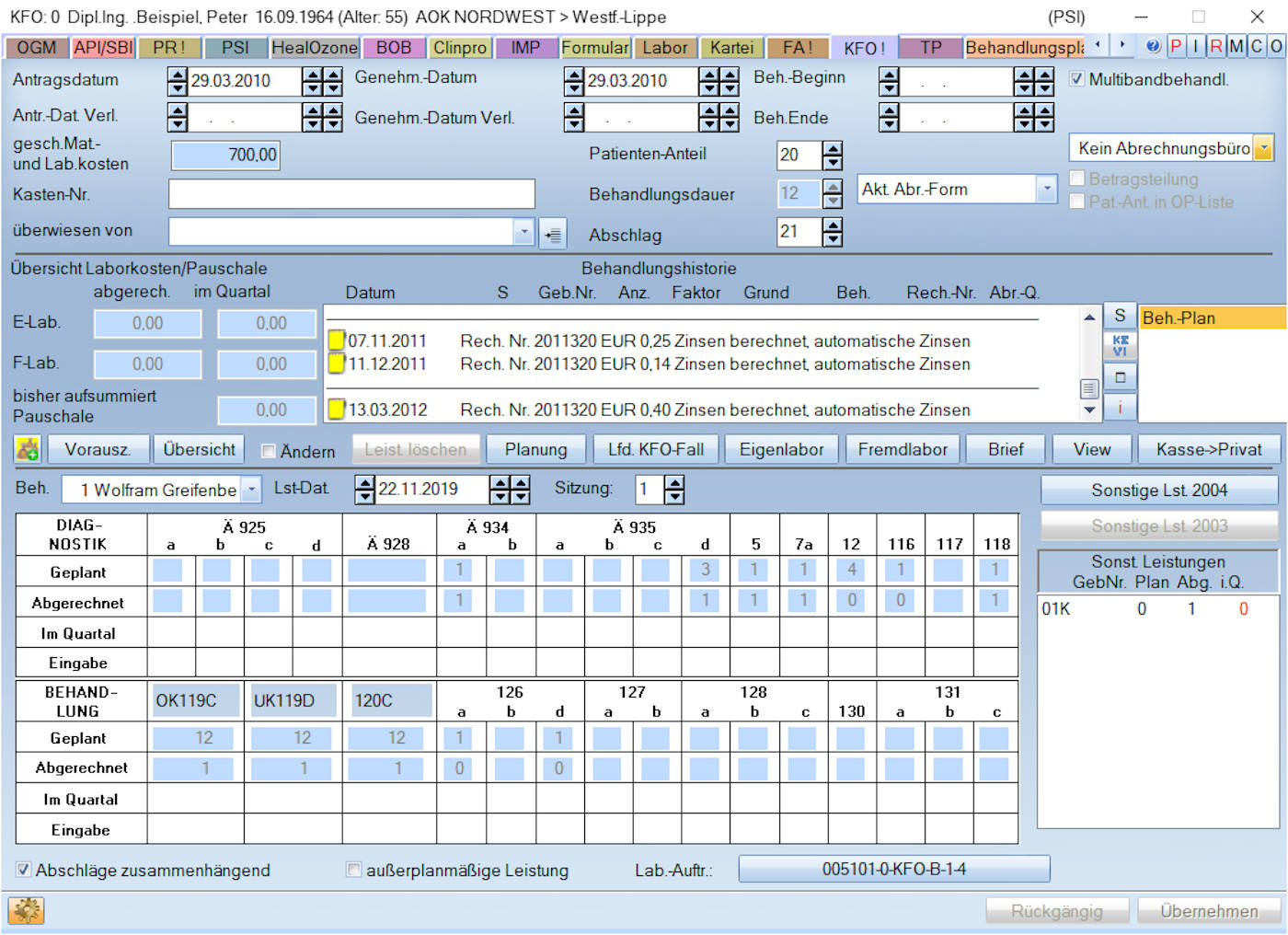
Task: Open settings via bottom-left gear icon
Action: pos(27,911)
